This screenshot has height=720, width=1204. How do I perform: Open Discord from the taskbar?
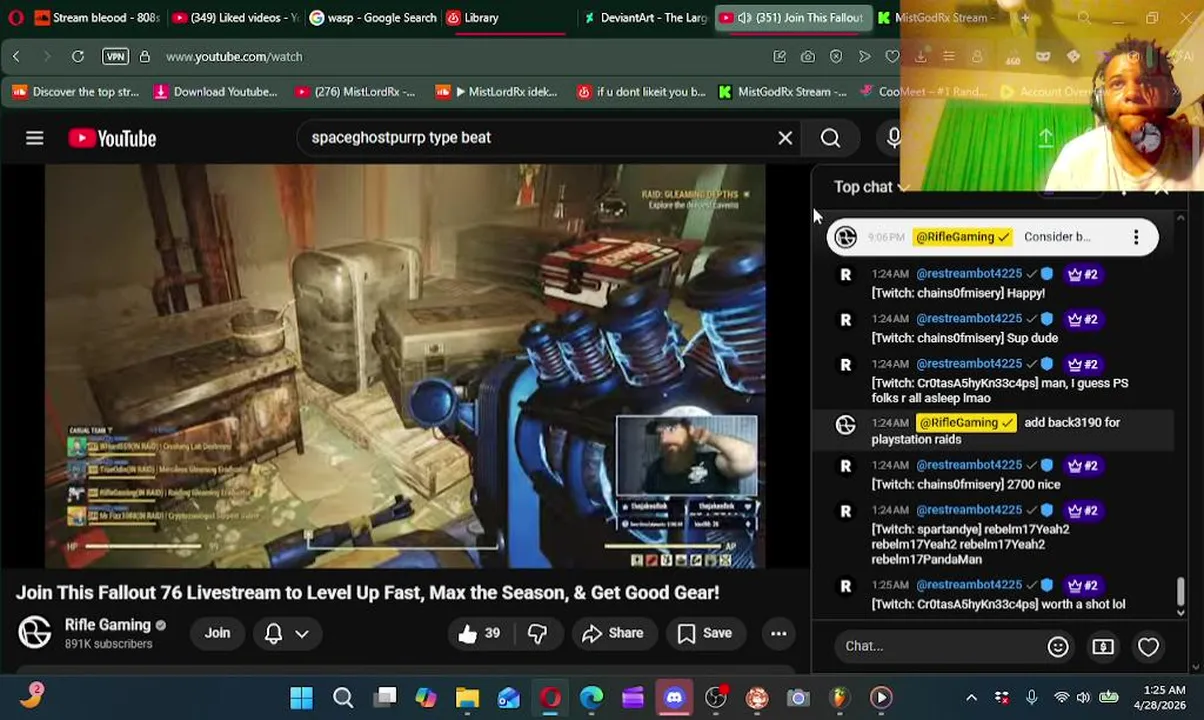[674, 697]
